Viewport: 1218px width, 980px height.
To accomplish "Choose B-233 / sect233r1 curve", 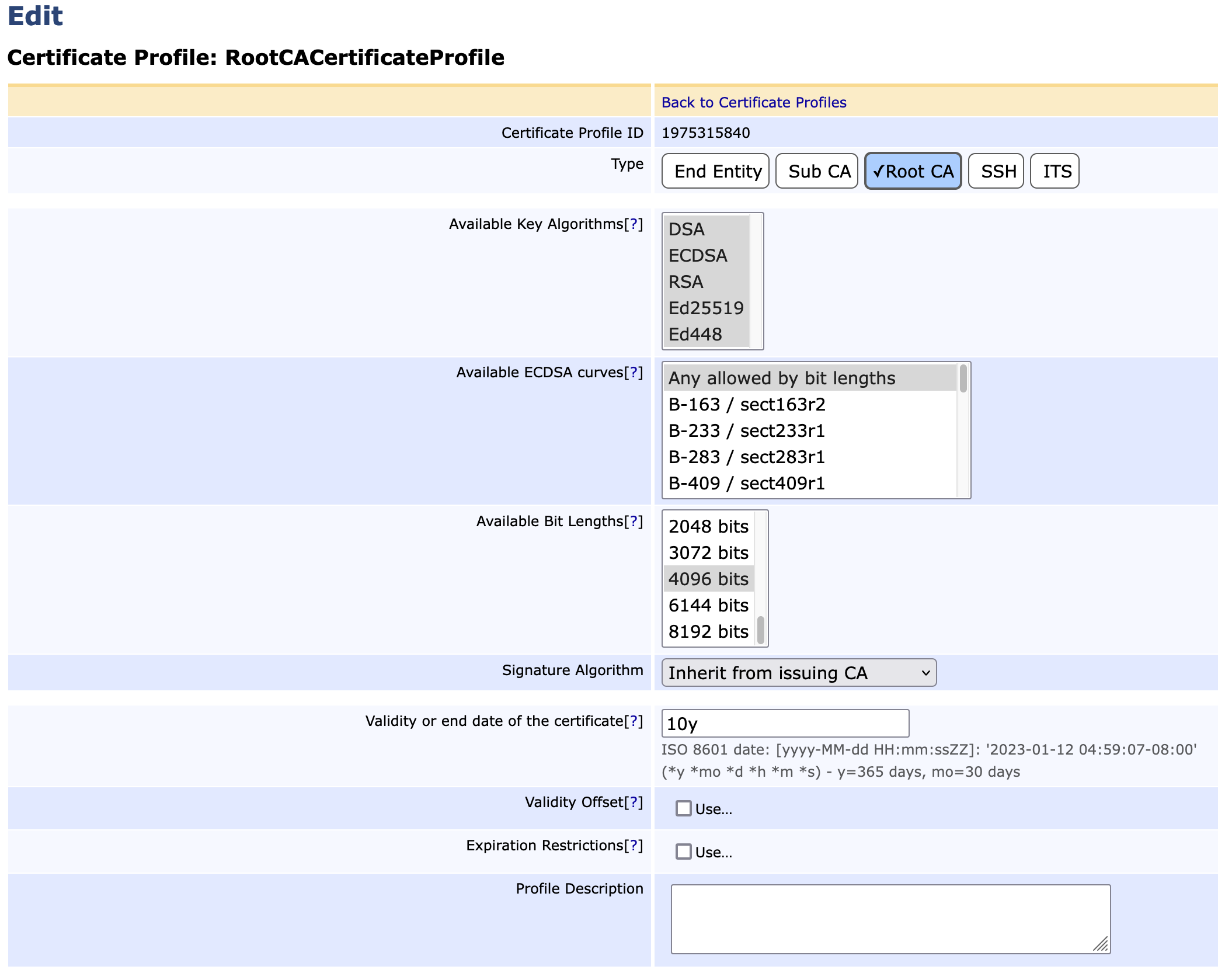I will click(746, 431).
